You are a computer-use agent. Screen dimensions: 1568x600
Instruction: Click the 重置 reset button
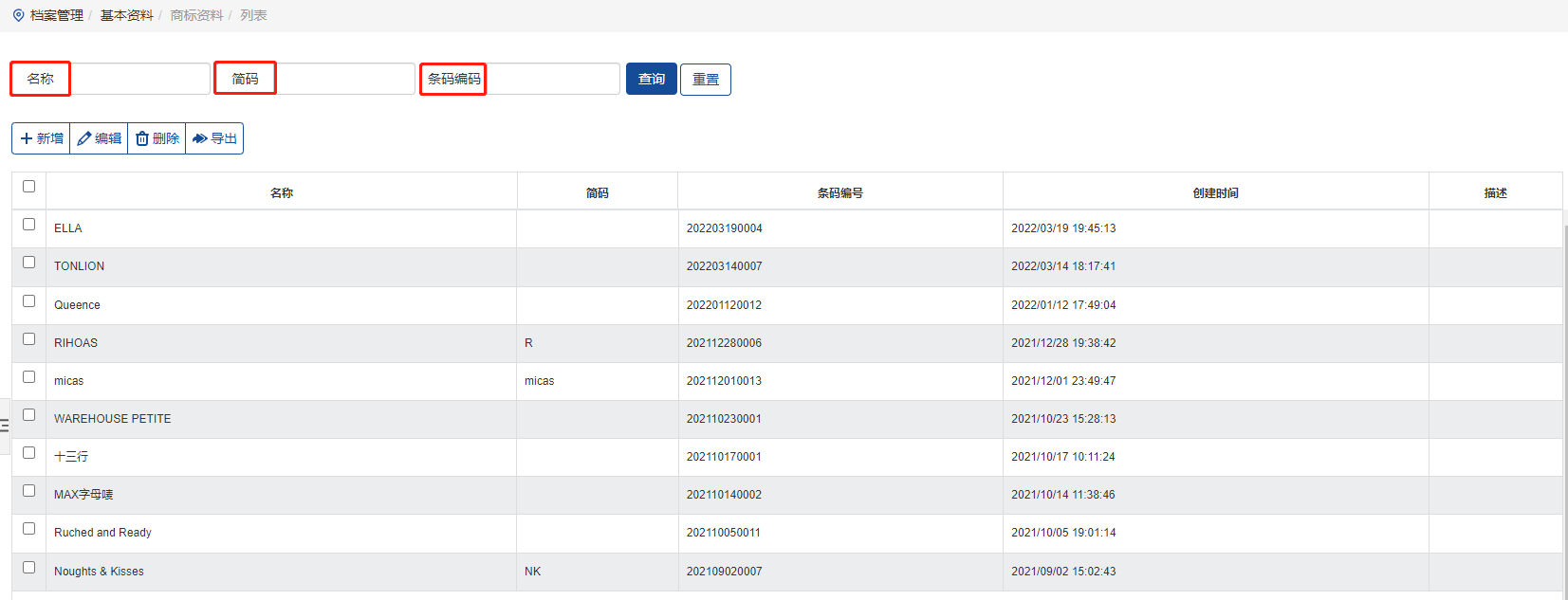tap(705, 80)
